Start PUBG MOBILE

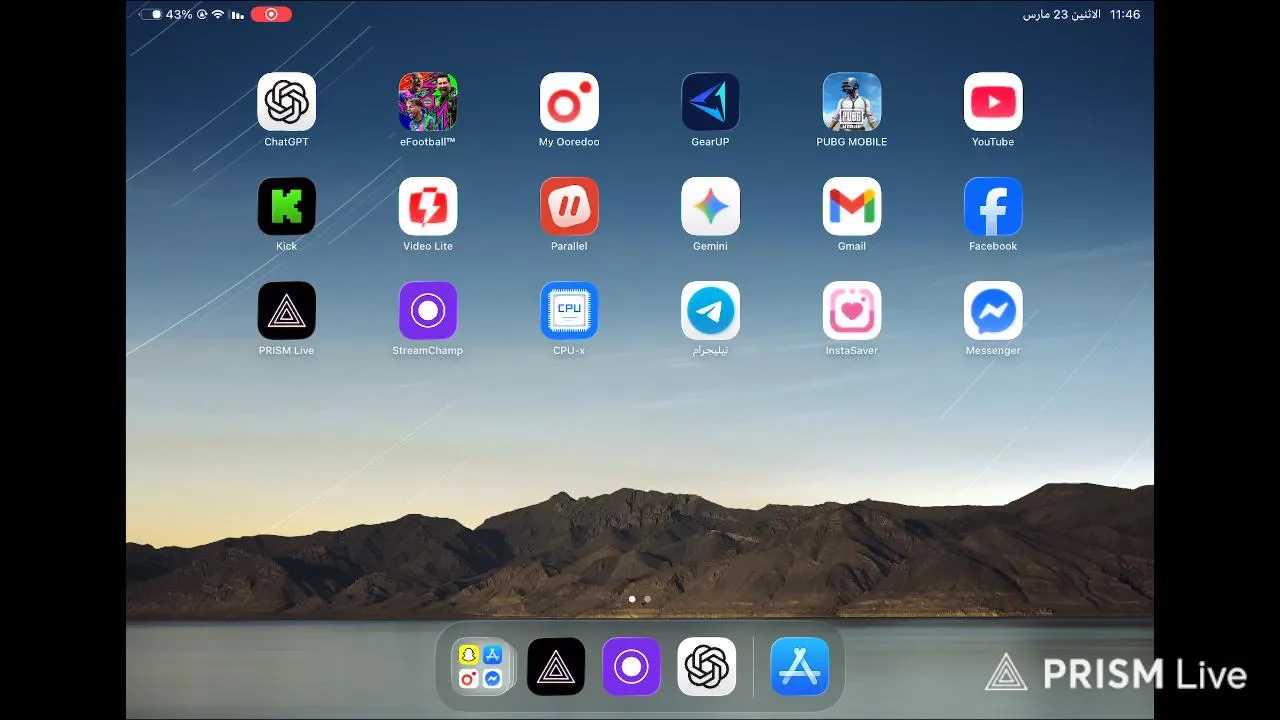click(852, 102)
